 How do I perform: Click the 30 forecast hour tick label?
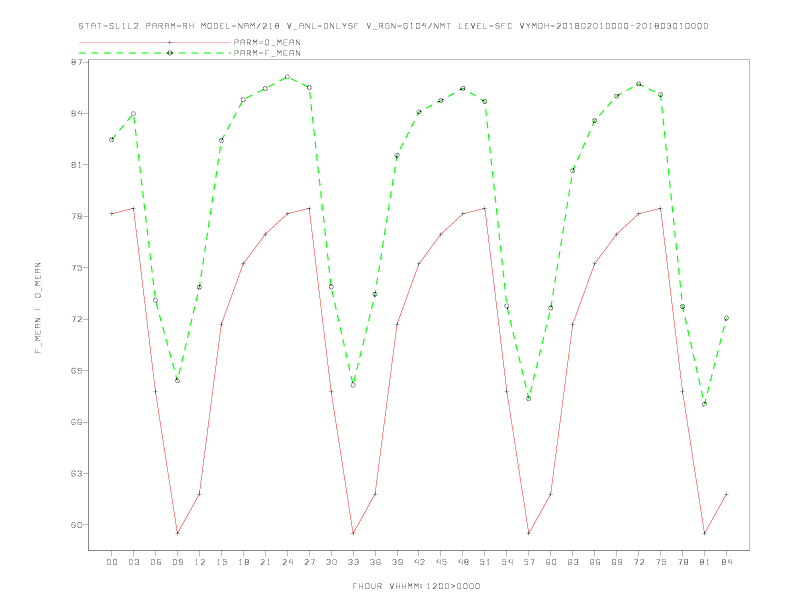(x=331, y=562)
